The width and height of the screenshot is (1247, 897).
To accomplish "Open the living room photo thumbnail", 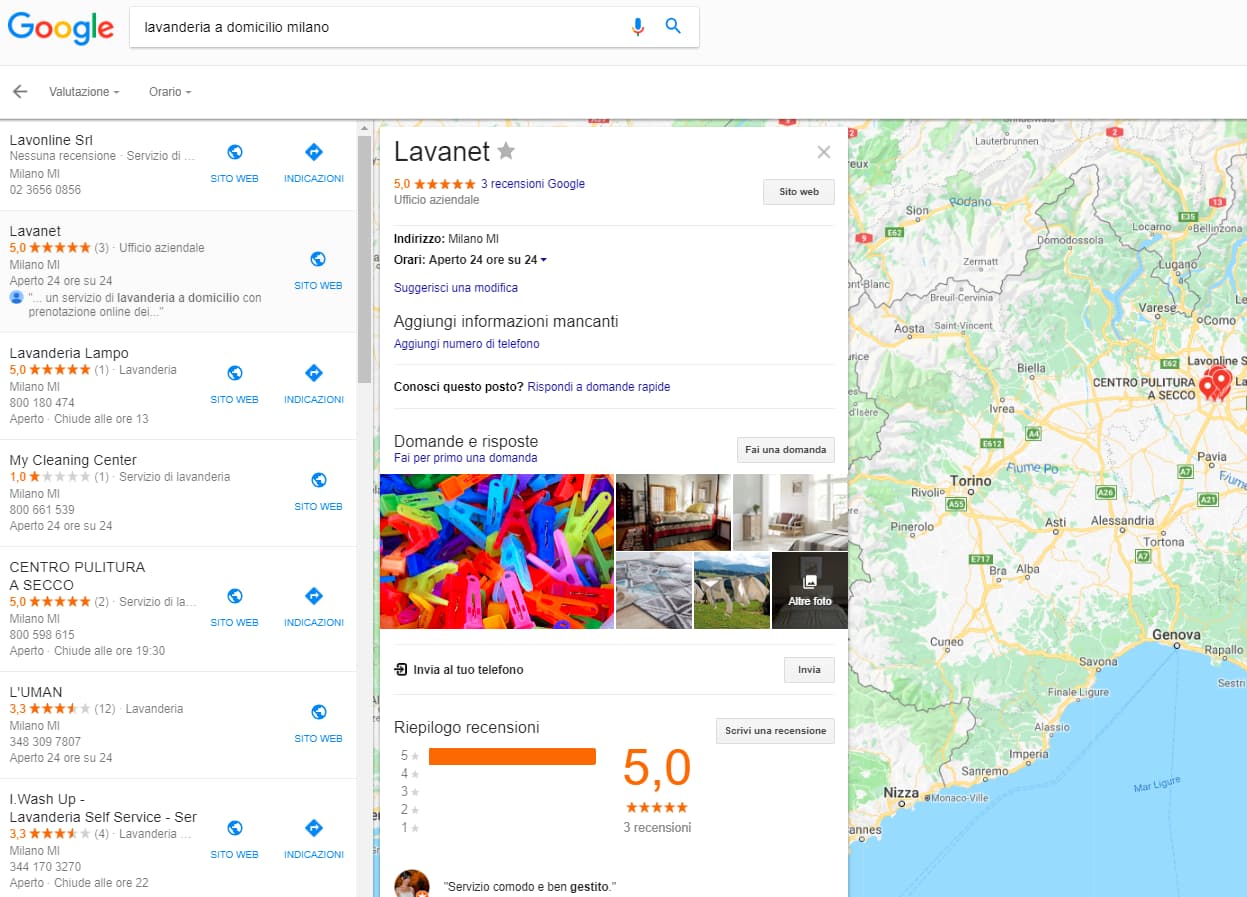I will [x=790, y=512].
